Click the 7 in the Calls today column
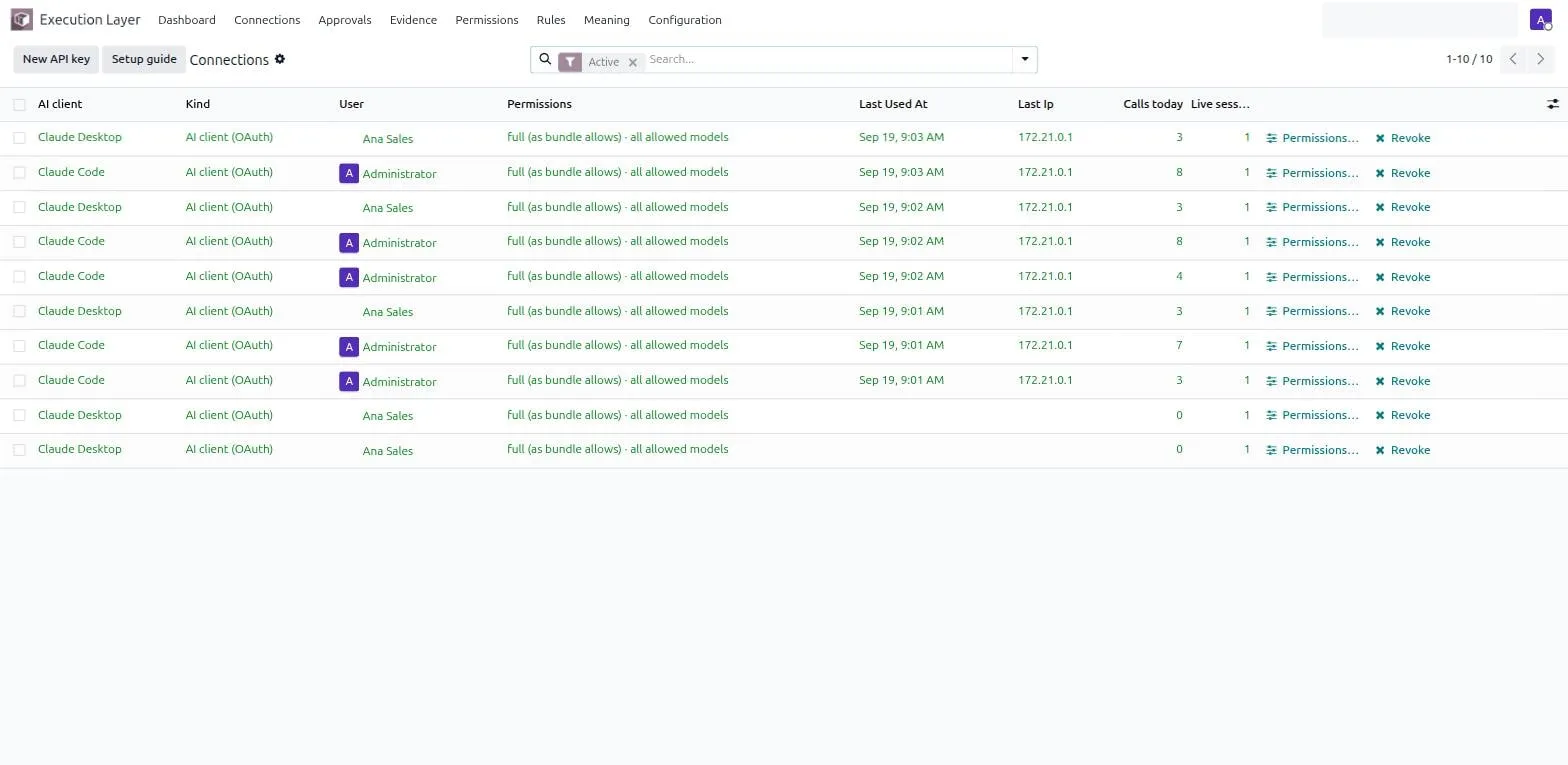Image resolution: width=1568 pixels, height=765 pixels. pyautogui.click(x=1179, y=345)
